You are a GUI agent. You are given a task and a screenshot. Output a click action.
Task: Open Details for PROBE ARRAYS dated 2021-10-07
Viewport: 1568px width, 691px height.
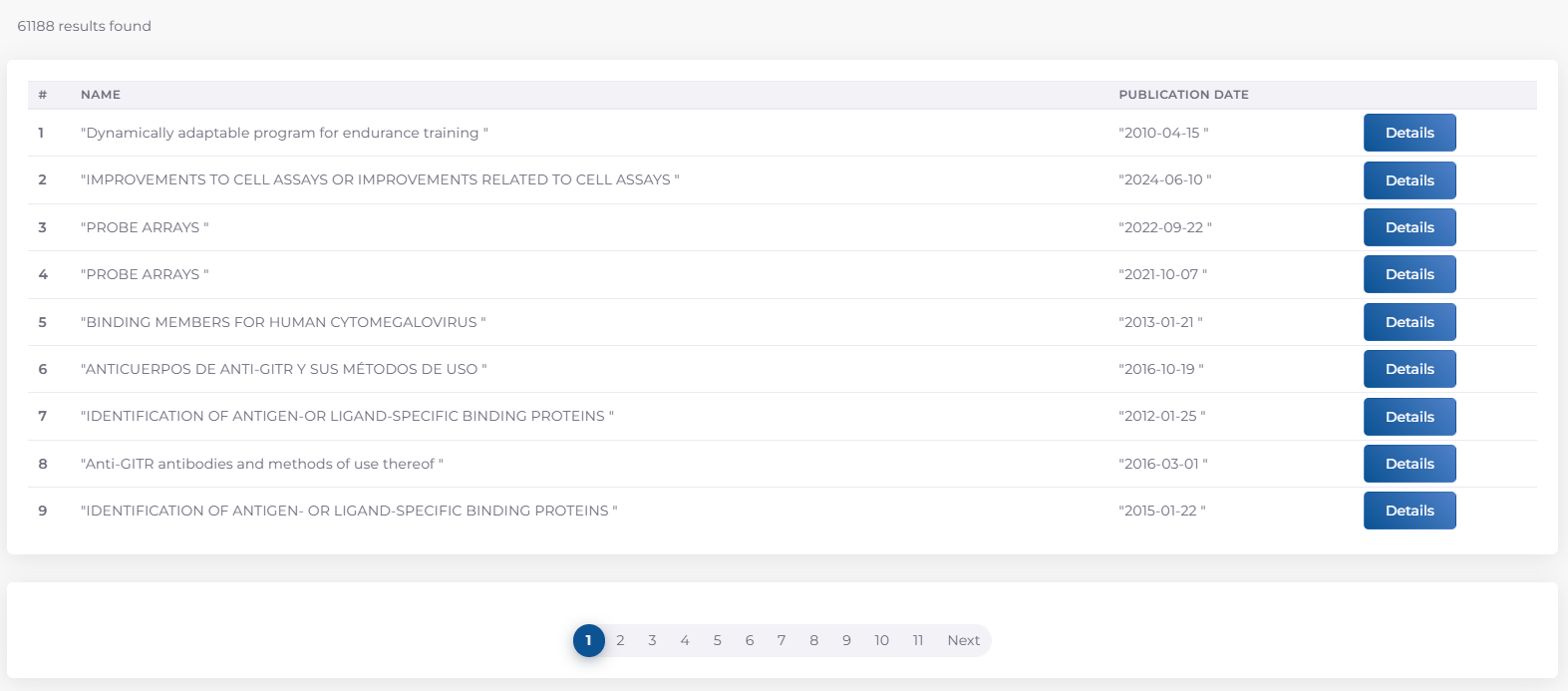coord(1409,274)
